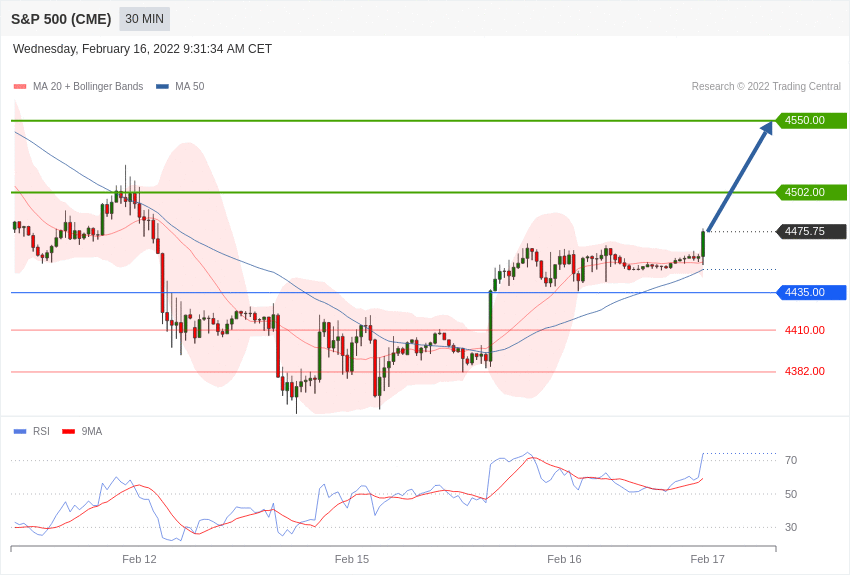Click the RSI legend label
This screenshot has width=850, height=576.
41,431
